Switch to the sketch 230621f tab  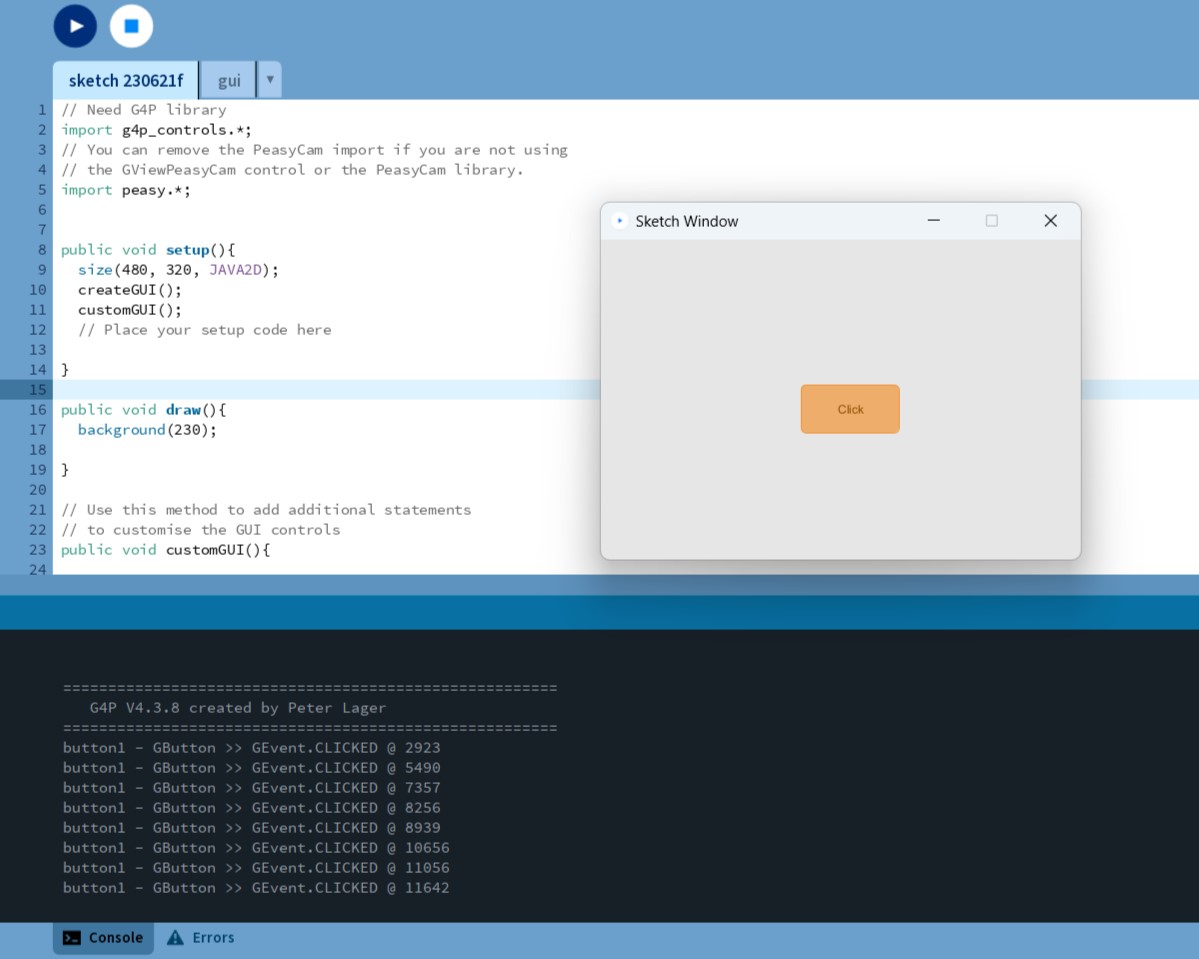pyautogui.click(x=125, y=80)
